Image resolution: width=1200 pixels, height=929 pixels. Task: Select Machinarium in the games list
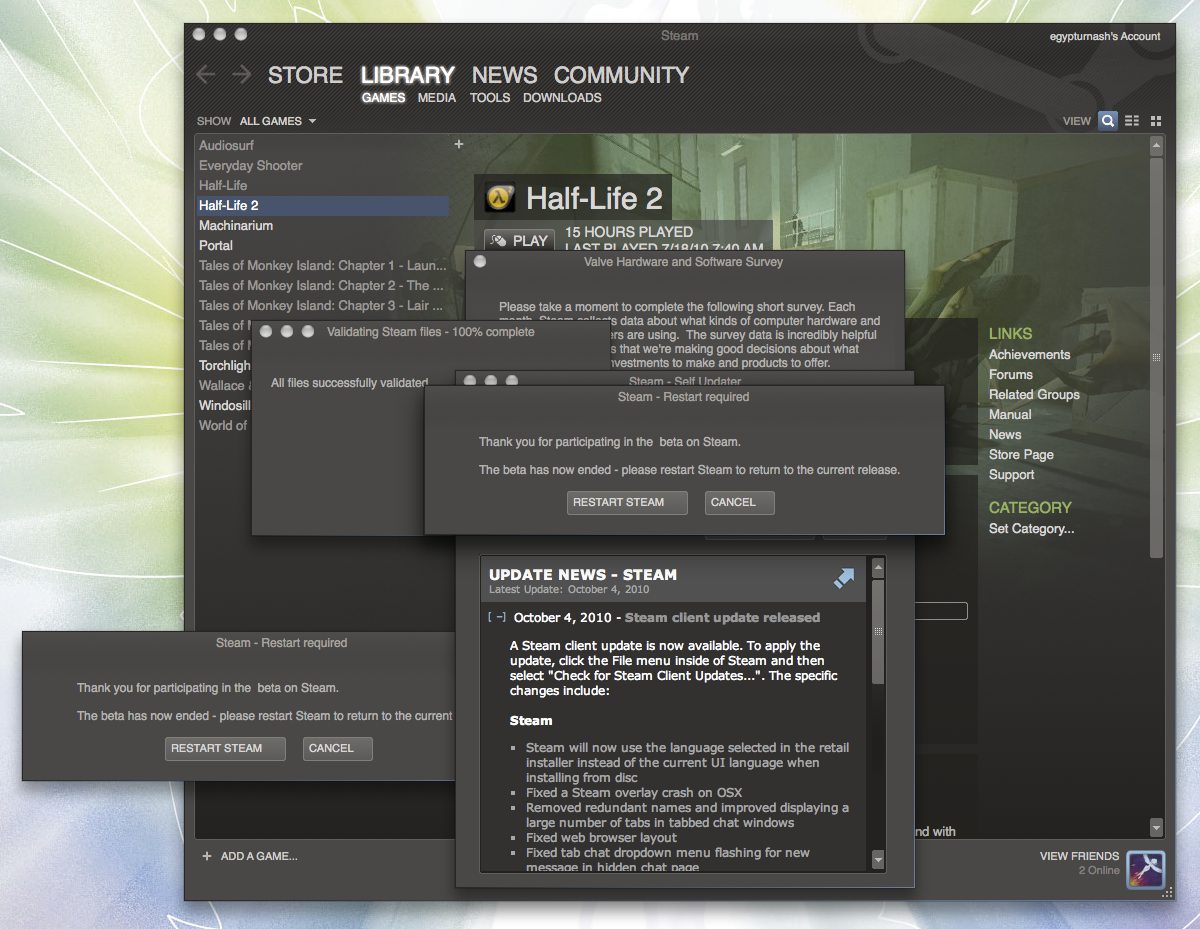[236, 226]
